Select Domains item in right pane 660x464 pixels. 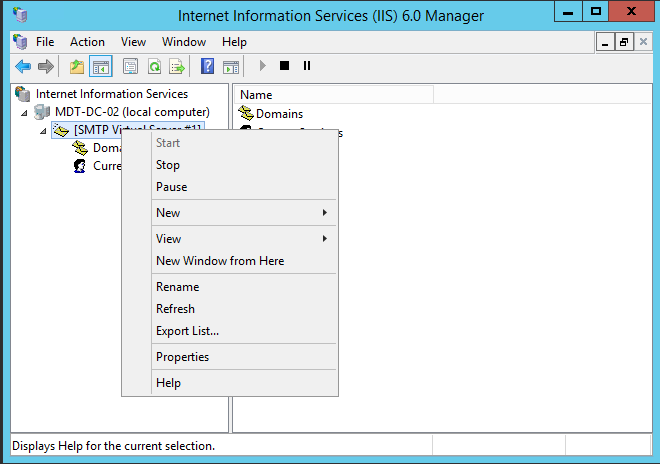(279, 114)
